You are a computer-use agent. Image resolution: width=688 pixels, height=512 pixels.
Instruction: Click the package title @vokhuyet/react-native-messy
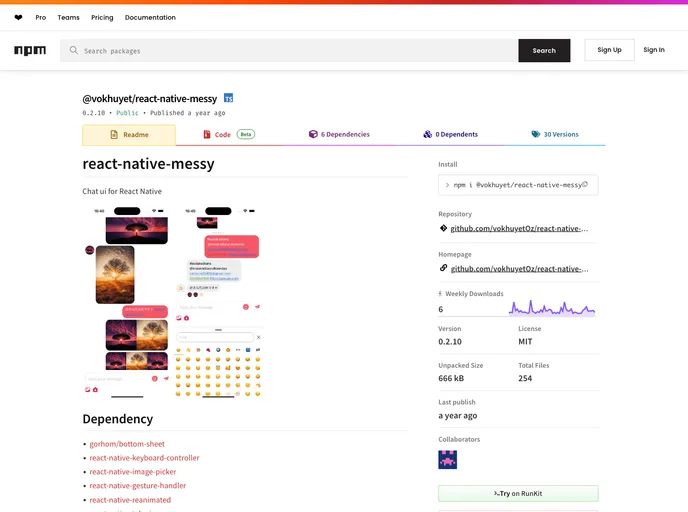[150, 98]
